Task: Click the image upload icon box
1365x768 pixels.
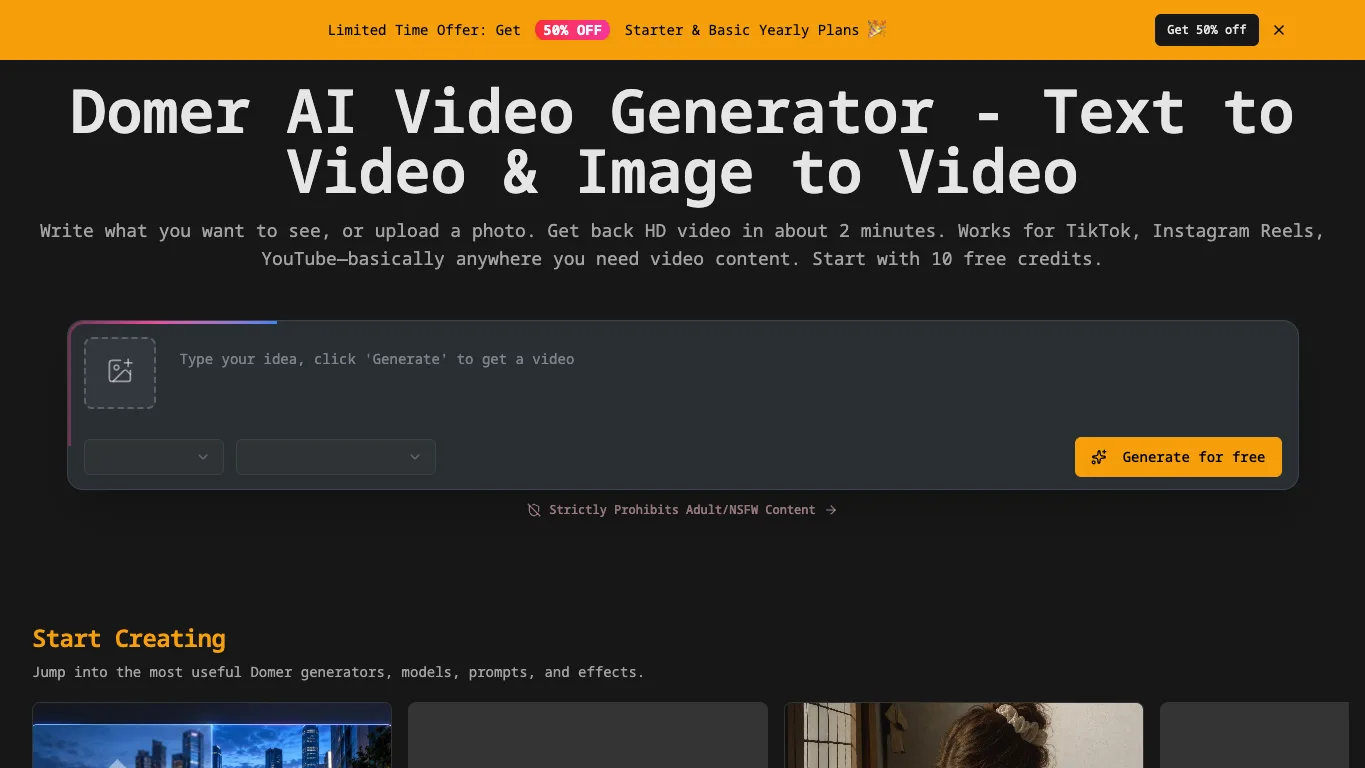Action: pos(120,373)
